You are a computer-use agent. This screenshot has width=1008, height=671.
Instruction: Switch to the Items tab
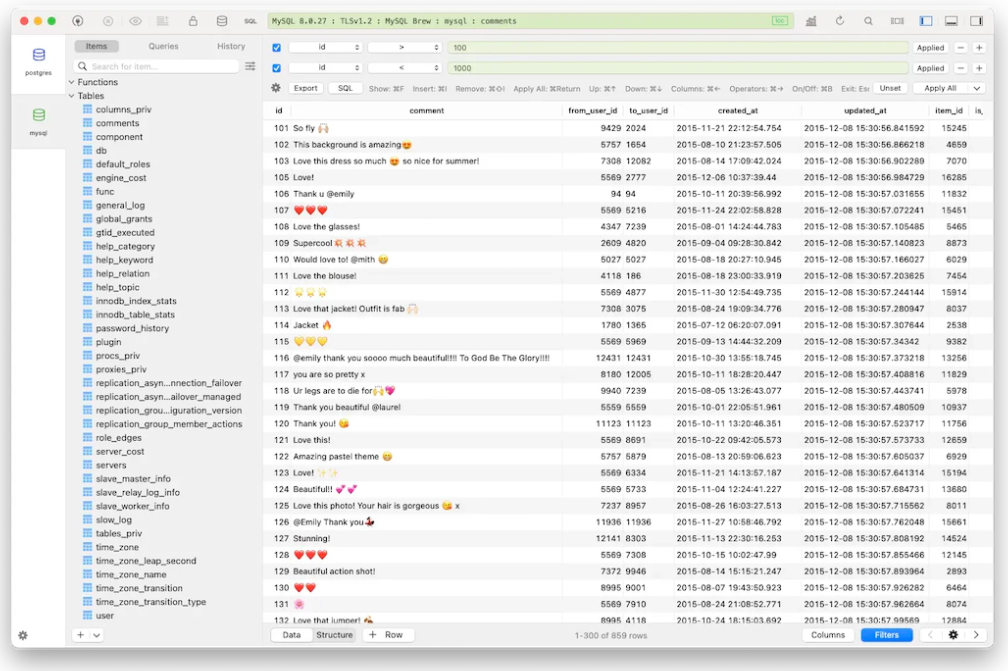[96, 46]
